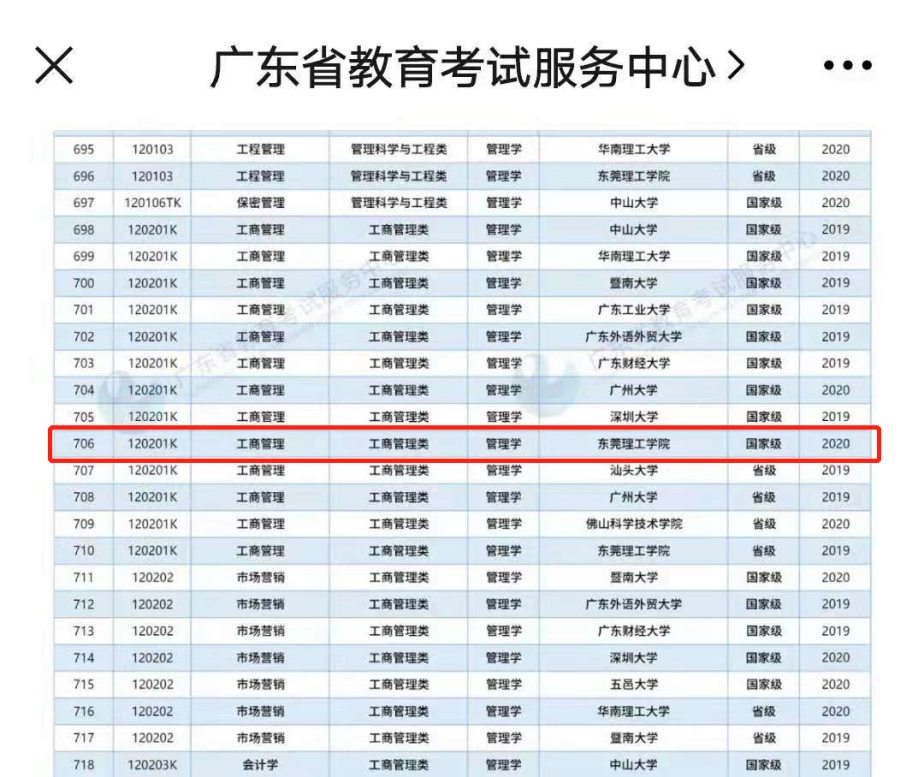The height and width of the screenshot is (777, 924).
Task: Tap the chevron next to the title
Action: tap(736, 66)
